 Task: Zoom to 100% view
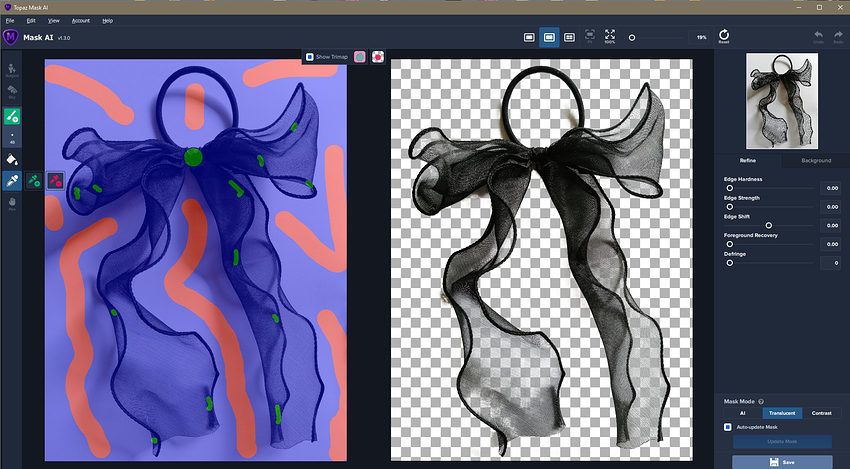[610, 37]
